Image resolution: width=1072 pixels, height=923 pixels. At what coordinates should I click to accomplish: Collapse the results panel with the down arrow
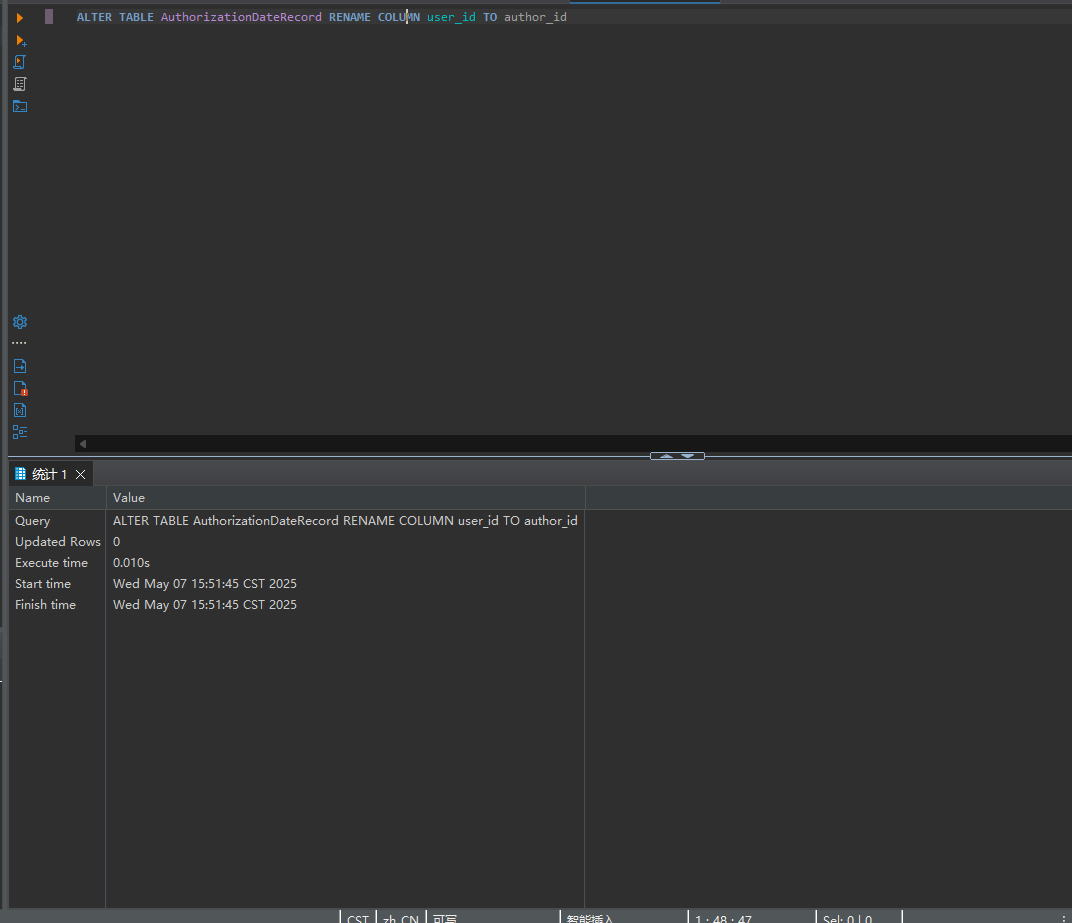pyautogui.click(x=688, y=456)
